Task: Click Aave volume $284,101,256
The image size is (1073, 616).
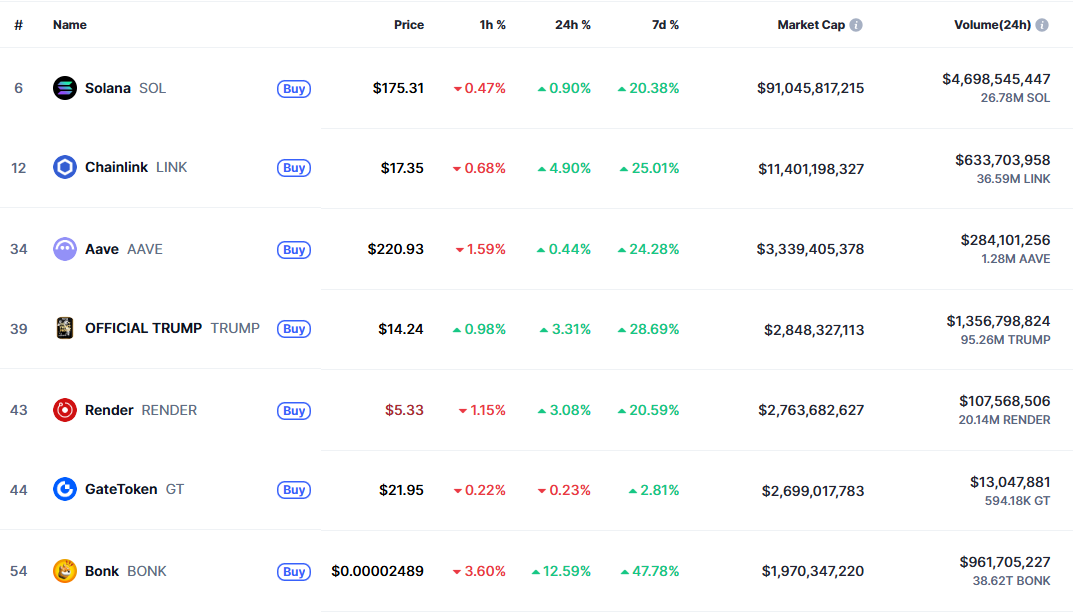Action: coord(1005,240)
